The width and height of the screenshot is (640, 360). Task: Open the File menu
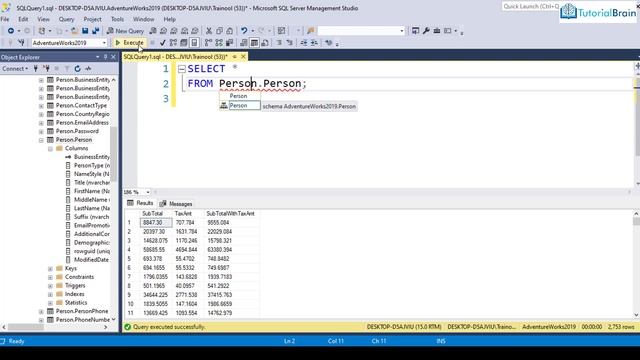click(x=5, y=19)
